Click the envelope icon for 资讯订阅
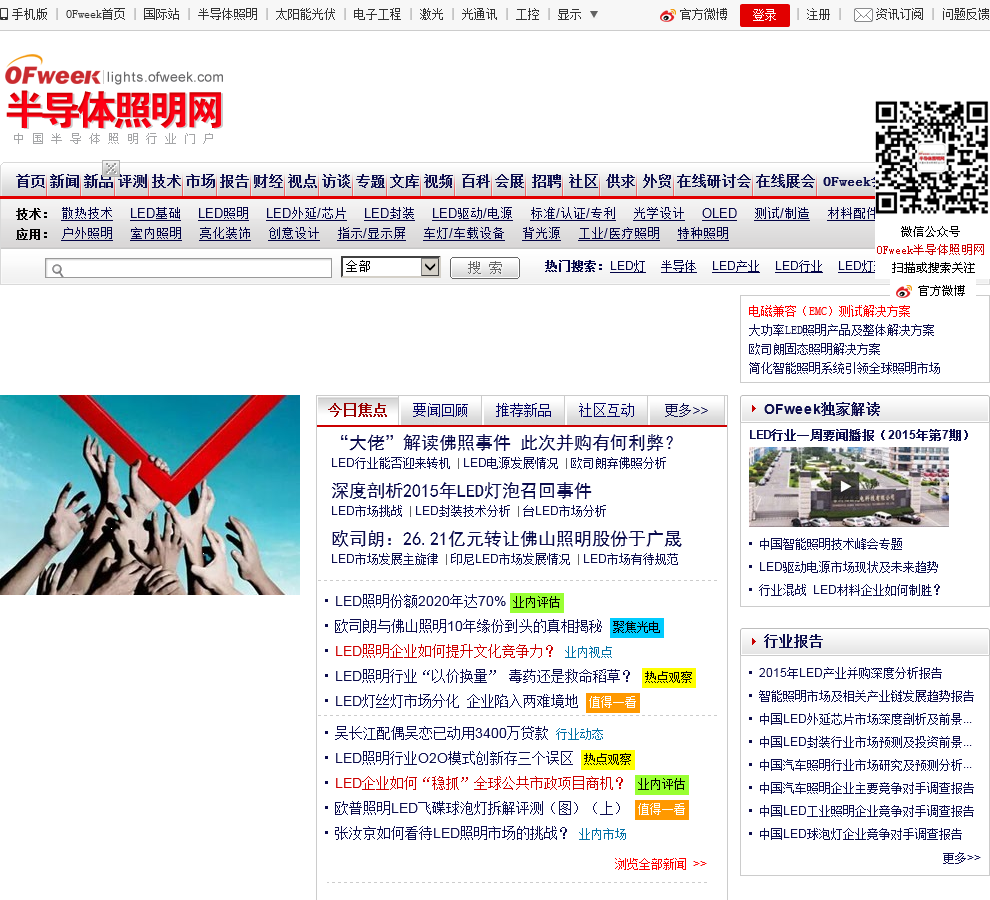 pos(863,15)
